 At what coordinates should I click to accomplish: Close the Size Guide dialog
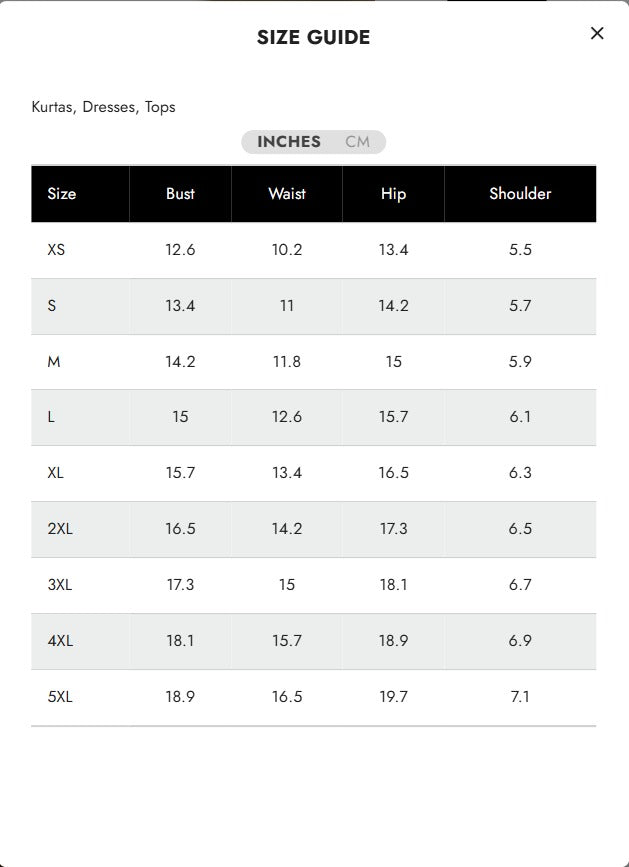pos(597,33)
